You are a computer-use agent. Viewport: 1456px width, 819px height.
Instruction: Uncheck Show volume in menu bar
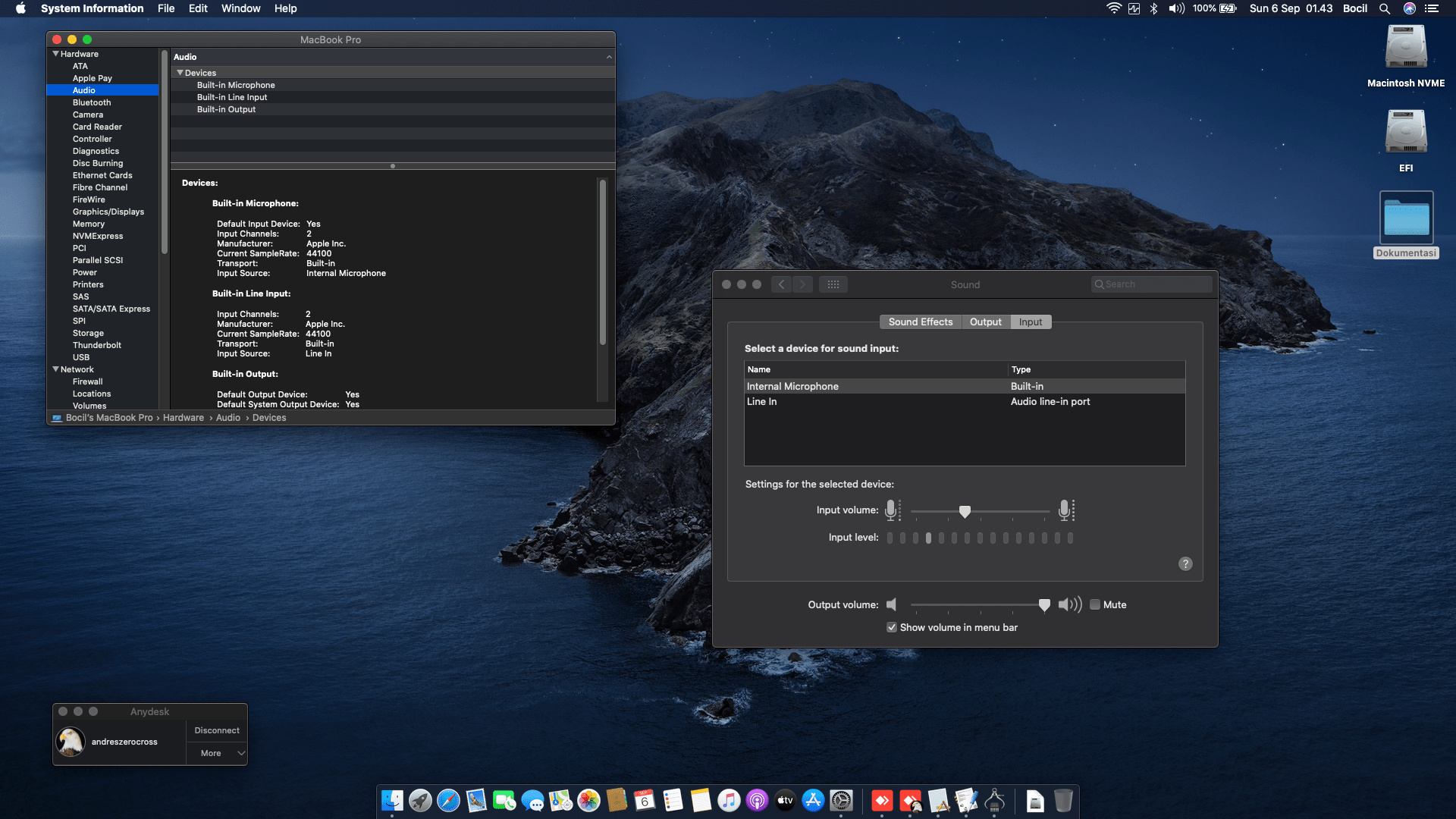pyautogui.click(x=892, y=627)
